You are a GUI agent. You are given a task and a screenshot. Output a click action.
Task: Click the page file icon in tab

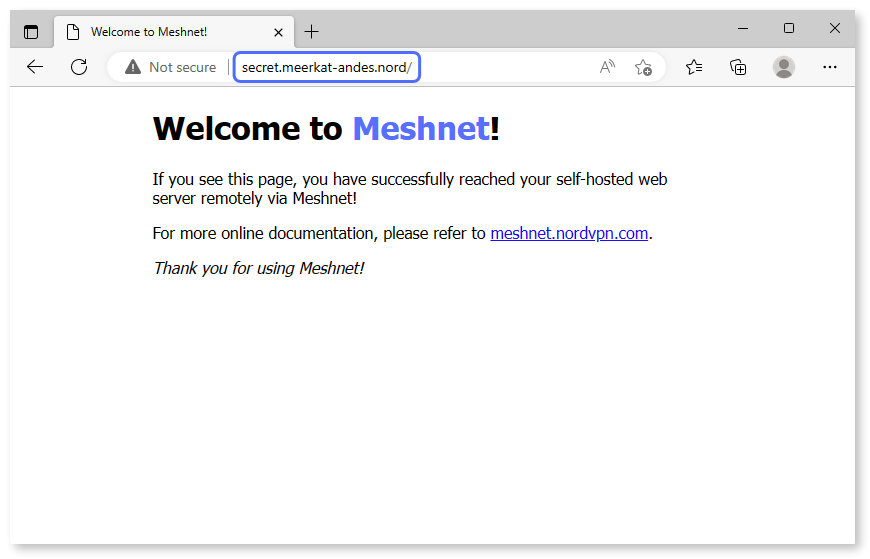[73, 32]
